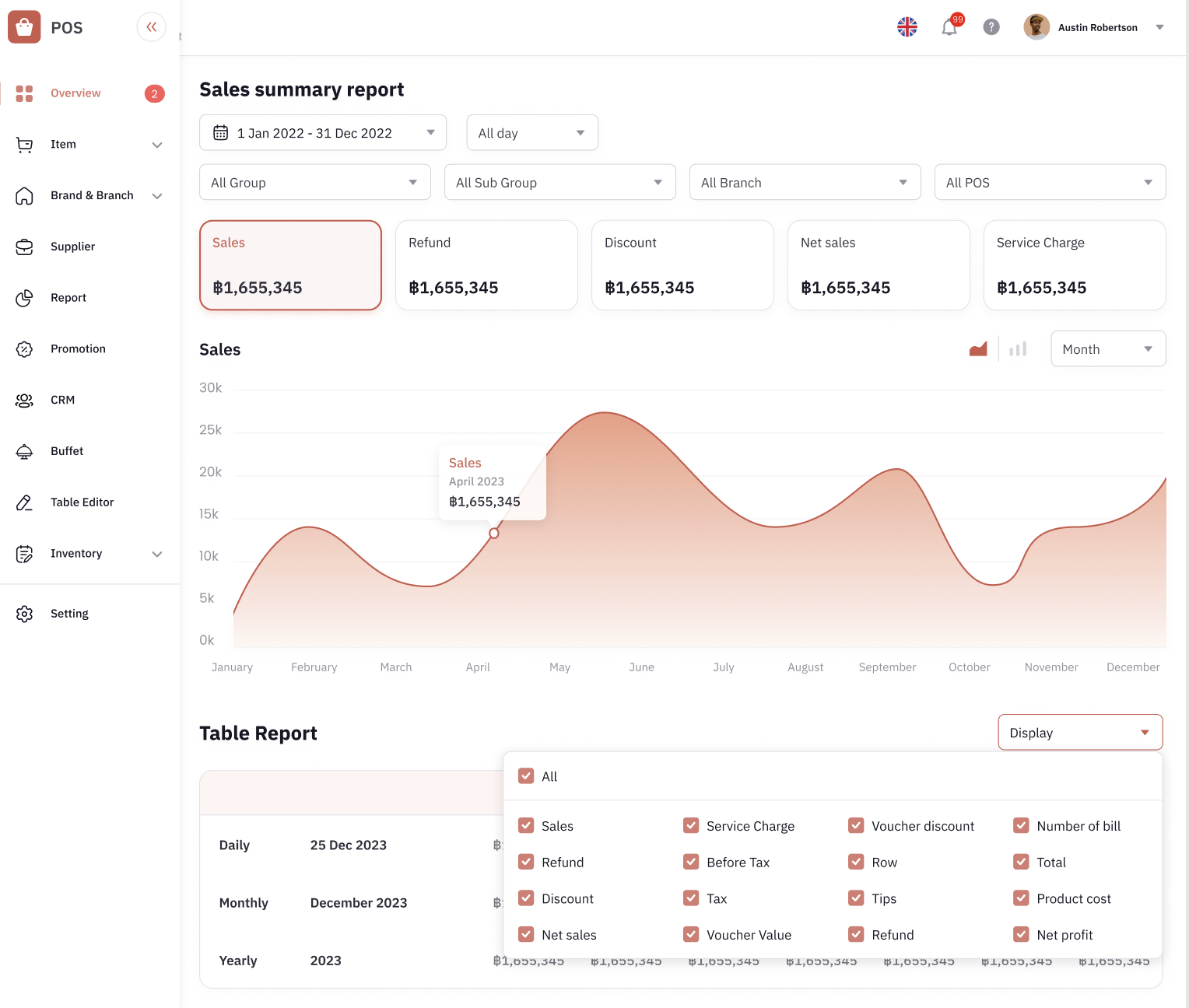Click the POS shopping bag logo
Image resolution: width=1189 pixels, height=1008 pixels.
coord(24,27)
